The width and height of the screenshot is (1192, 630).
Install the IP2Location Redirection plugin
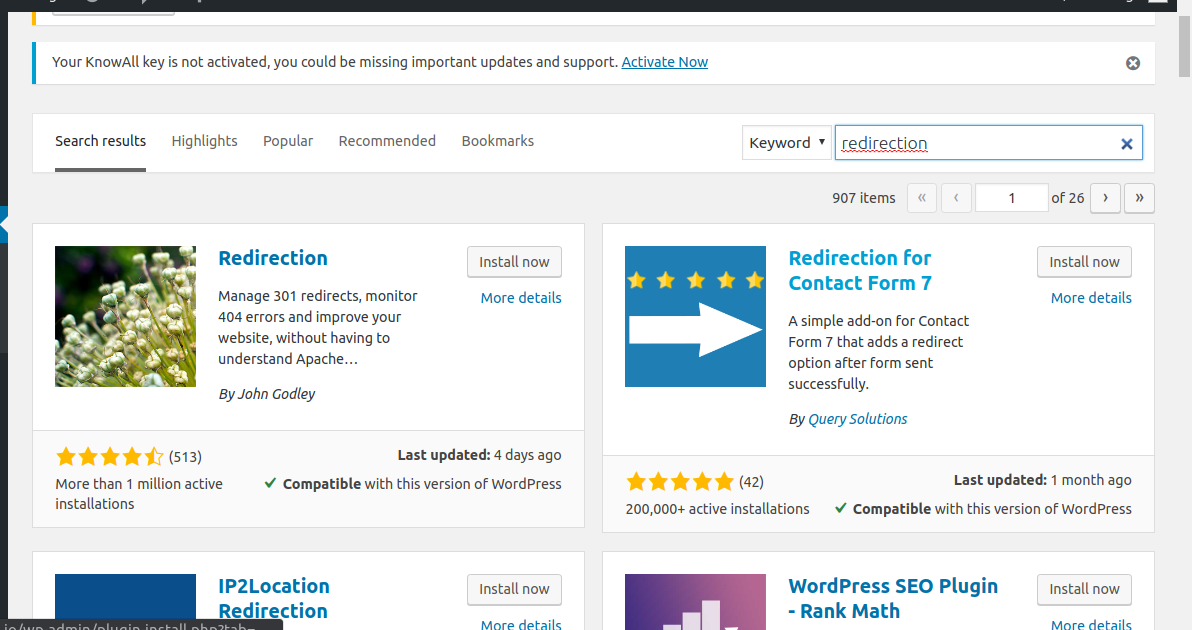coord(514,590)
